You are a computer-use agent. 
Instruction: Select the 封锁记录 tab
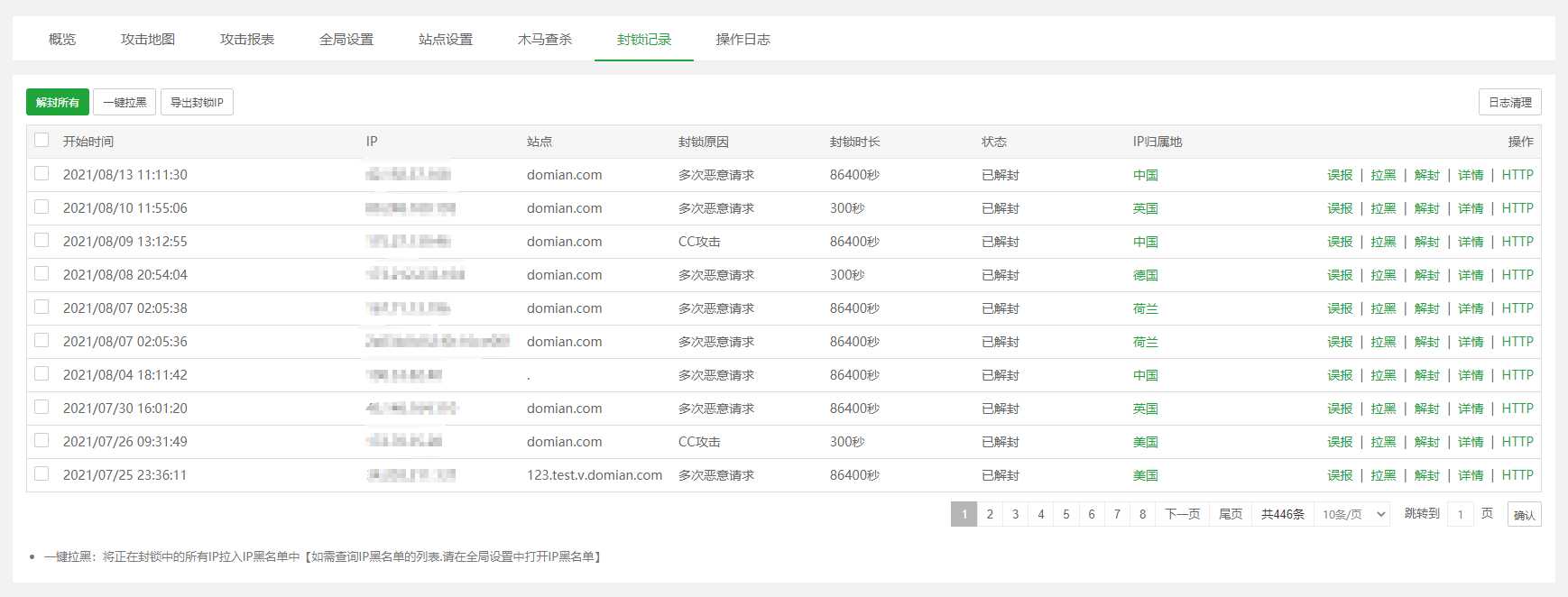pos(644,39)
